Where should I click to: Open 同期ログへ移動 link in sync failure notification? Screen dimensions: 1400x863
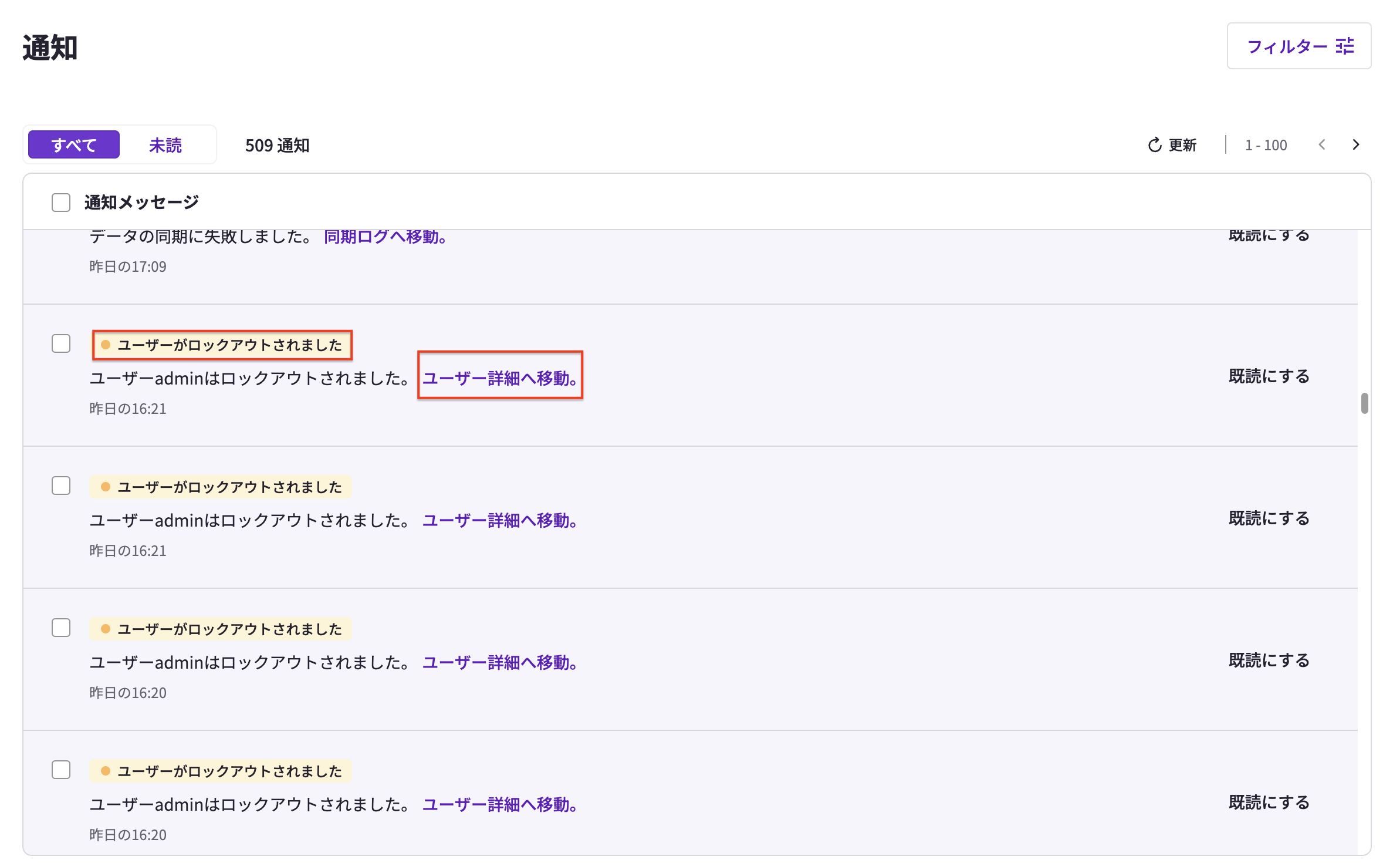pyautogui.click(x=384, y=237)
